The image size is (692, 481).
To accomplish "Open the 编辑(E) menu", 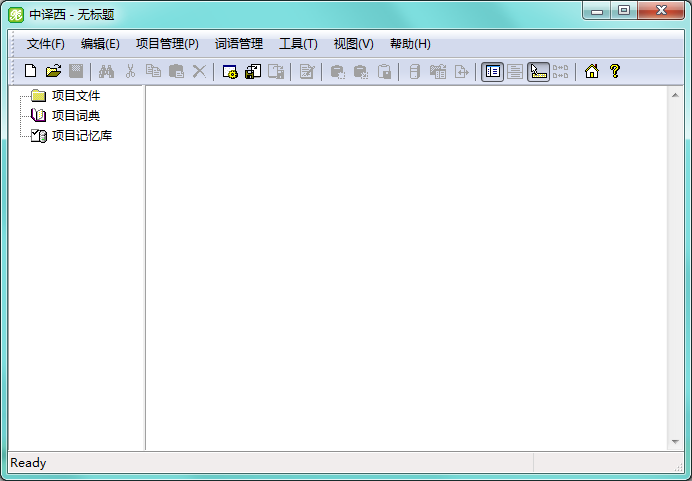I will tap(100, 44).
